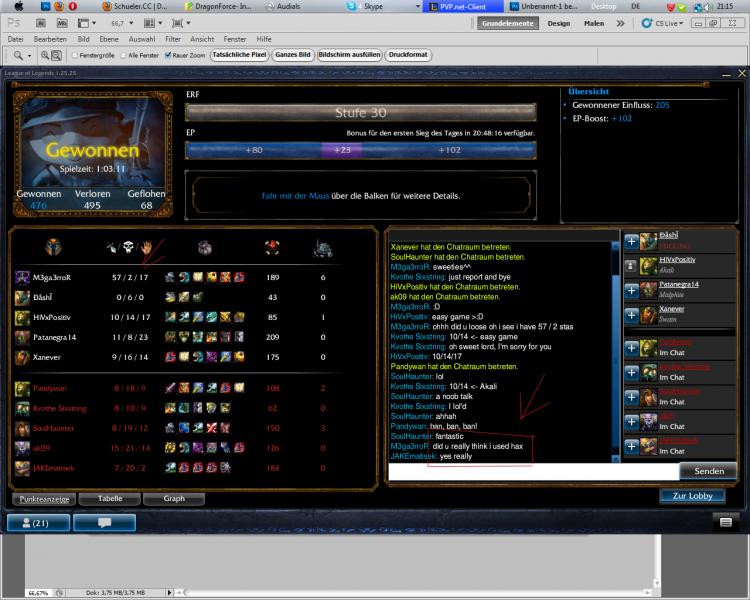Switch to the Graph tab

(174, 499)
